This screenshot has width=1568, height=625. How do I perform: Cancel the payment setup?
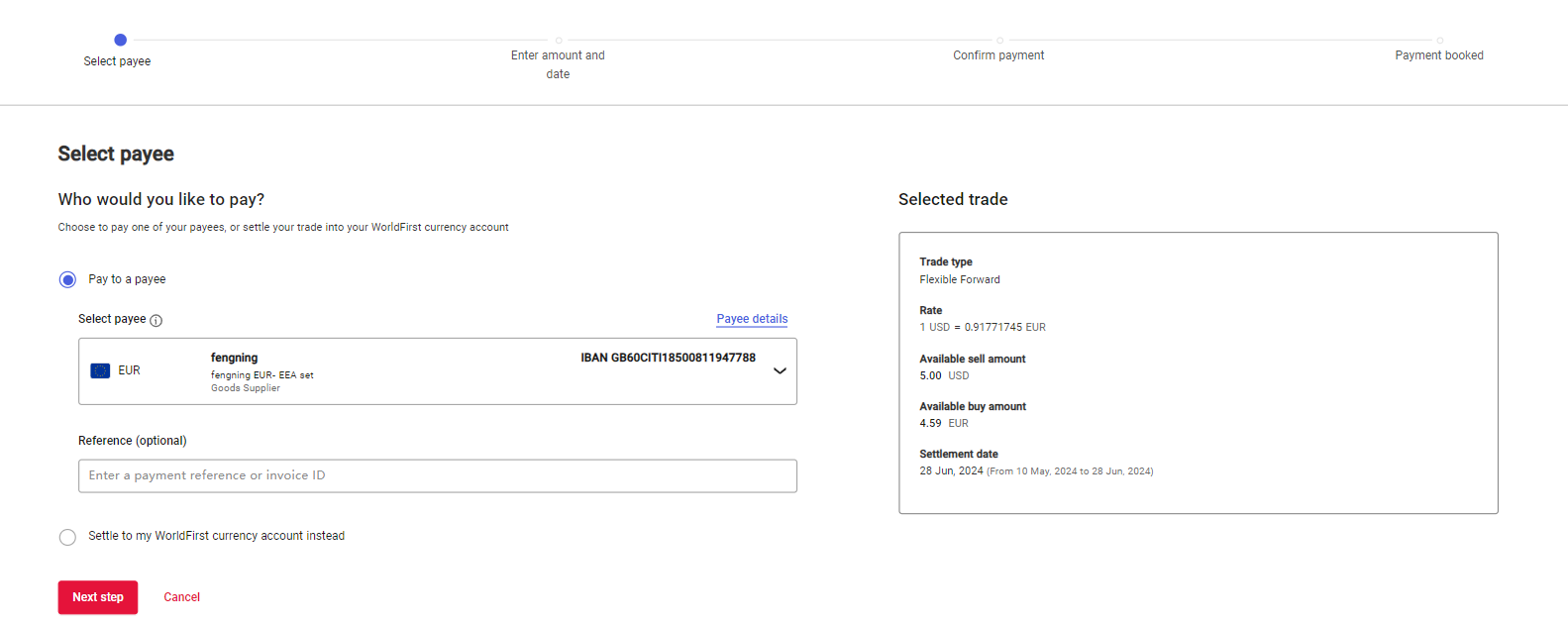181,597
